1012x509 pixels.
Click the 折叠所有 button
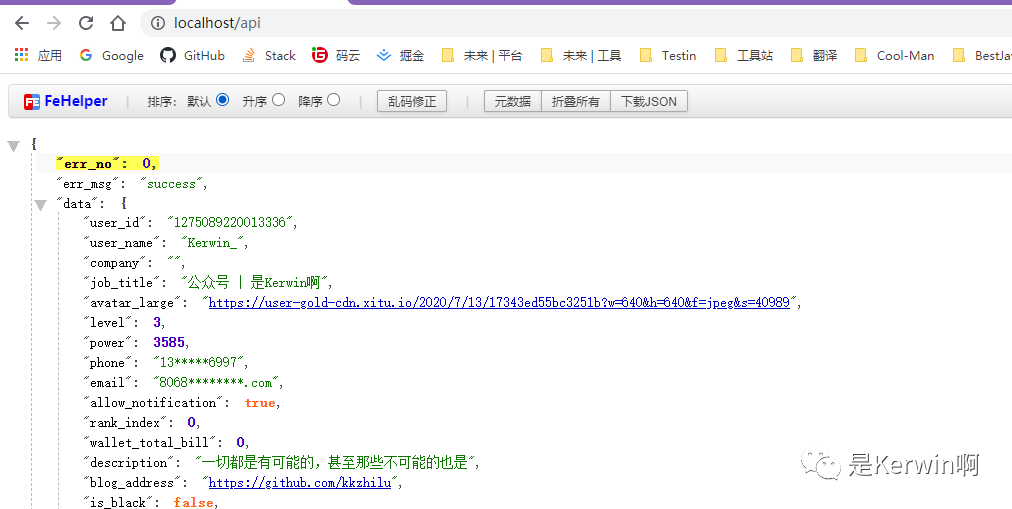point(576,101)
